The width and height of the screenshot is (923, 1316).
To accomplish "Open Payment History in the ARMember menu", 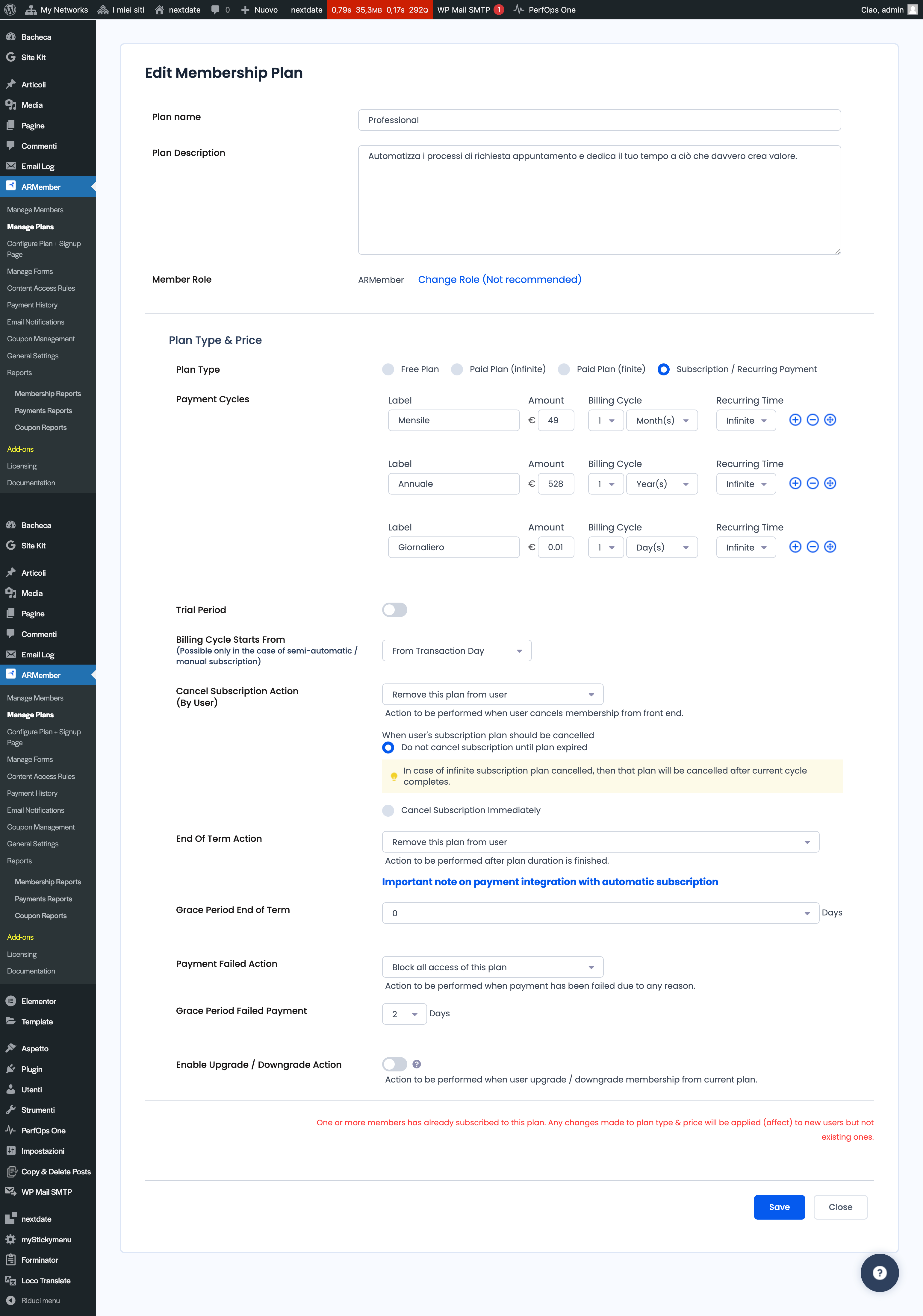I will 32,305.
